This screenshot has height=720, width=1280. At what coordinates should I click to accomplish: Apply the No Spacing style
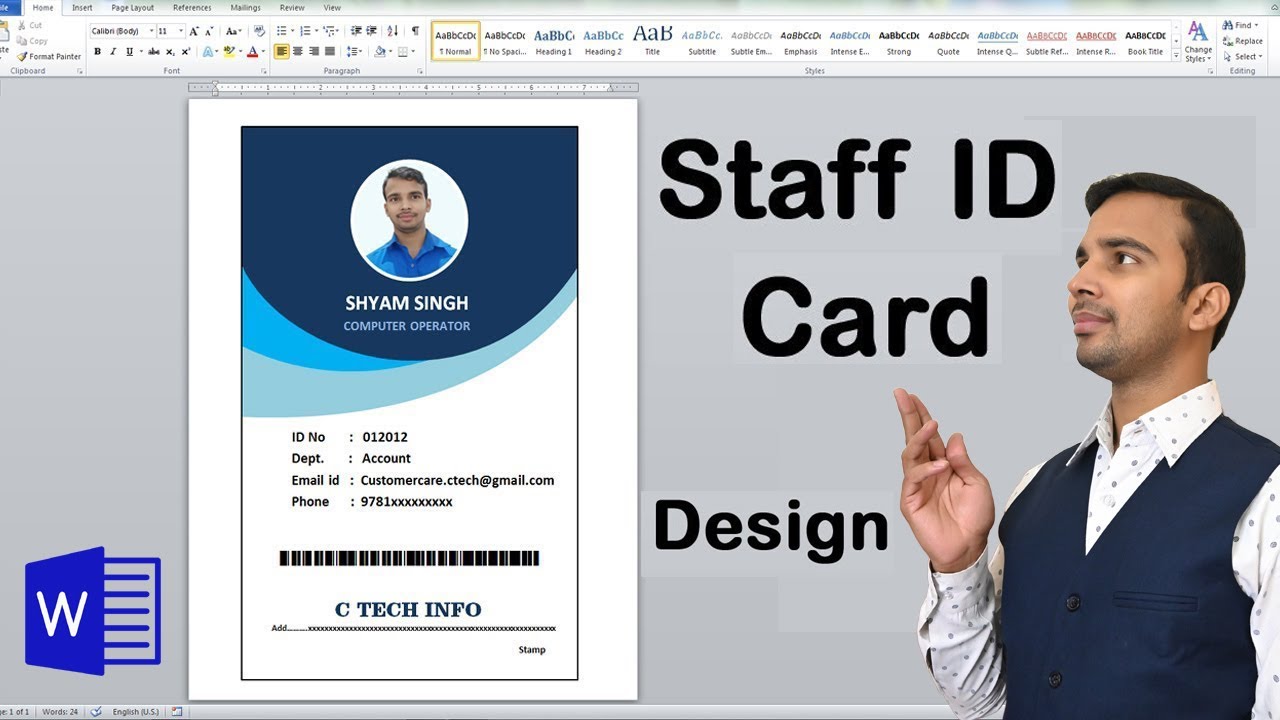[504, 41]
